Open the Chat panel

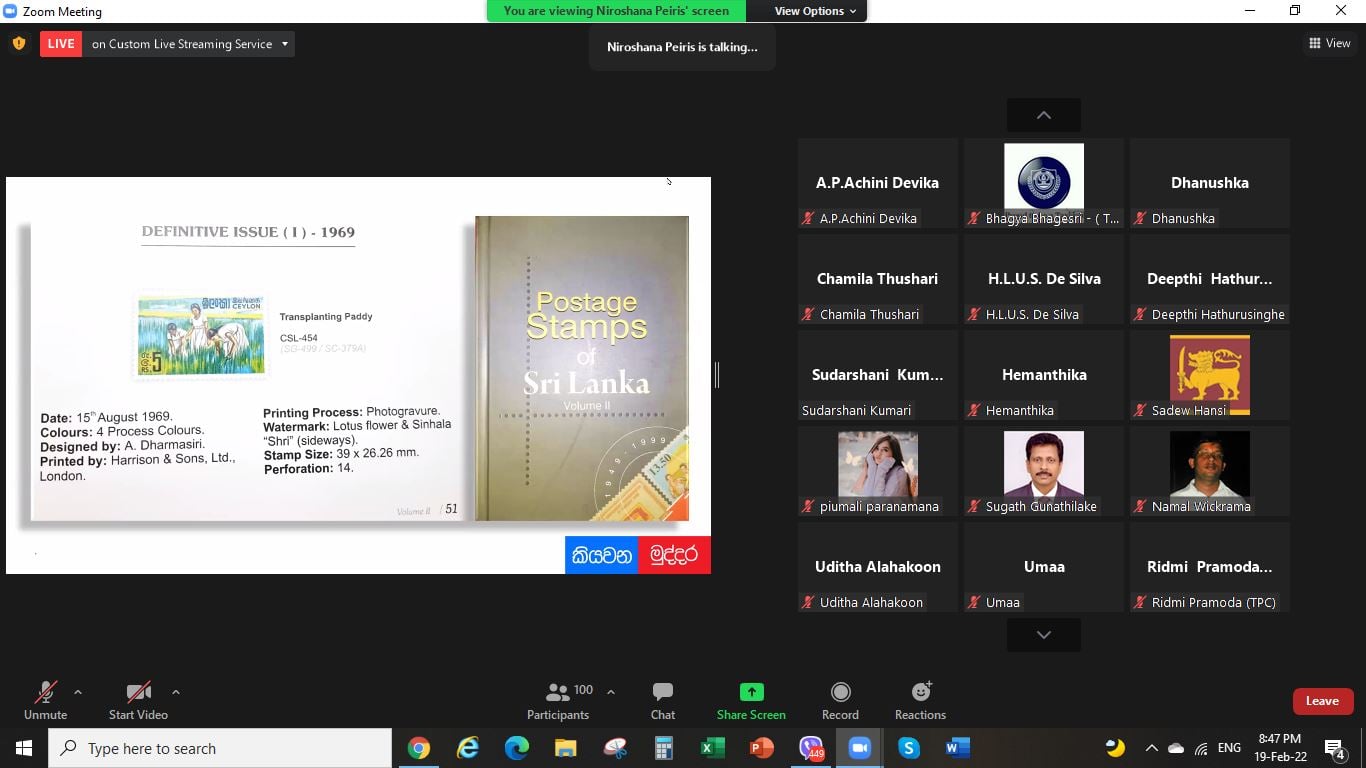662,700
